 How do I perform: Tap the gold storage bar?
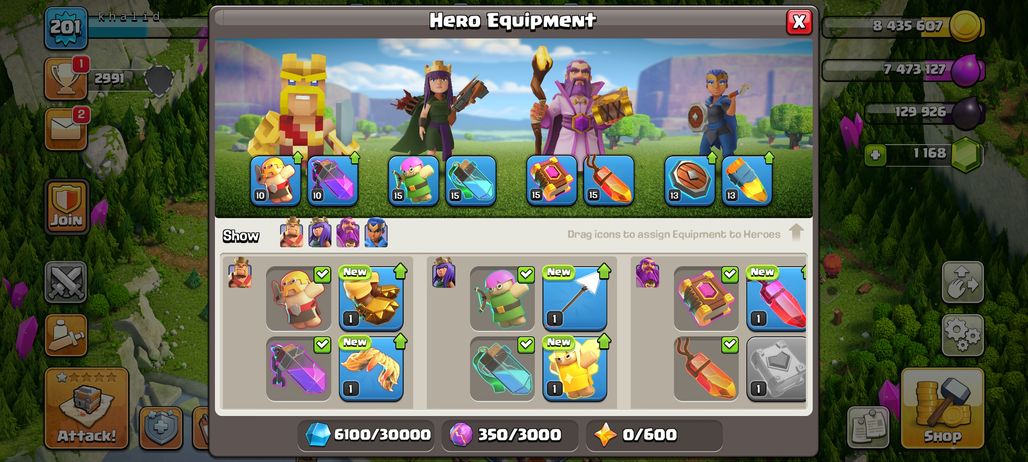903,26
